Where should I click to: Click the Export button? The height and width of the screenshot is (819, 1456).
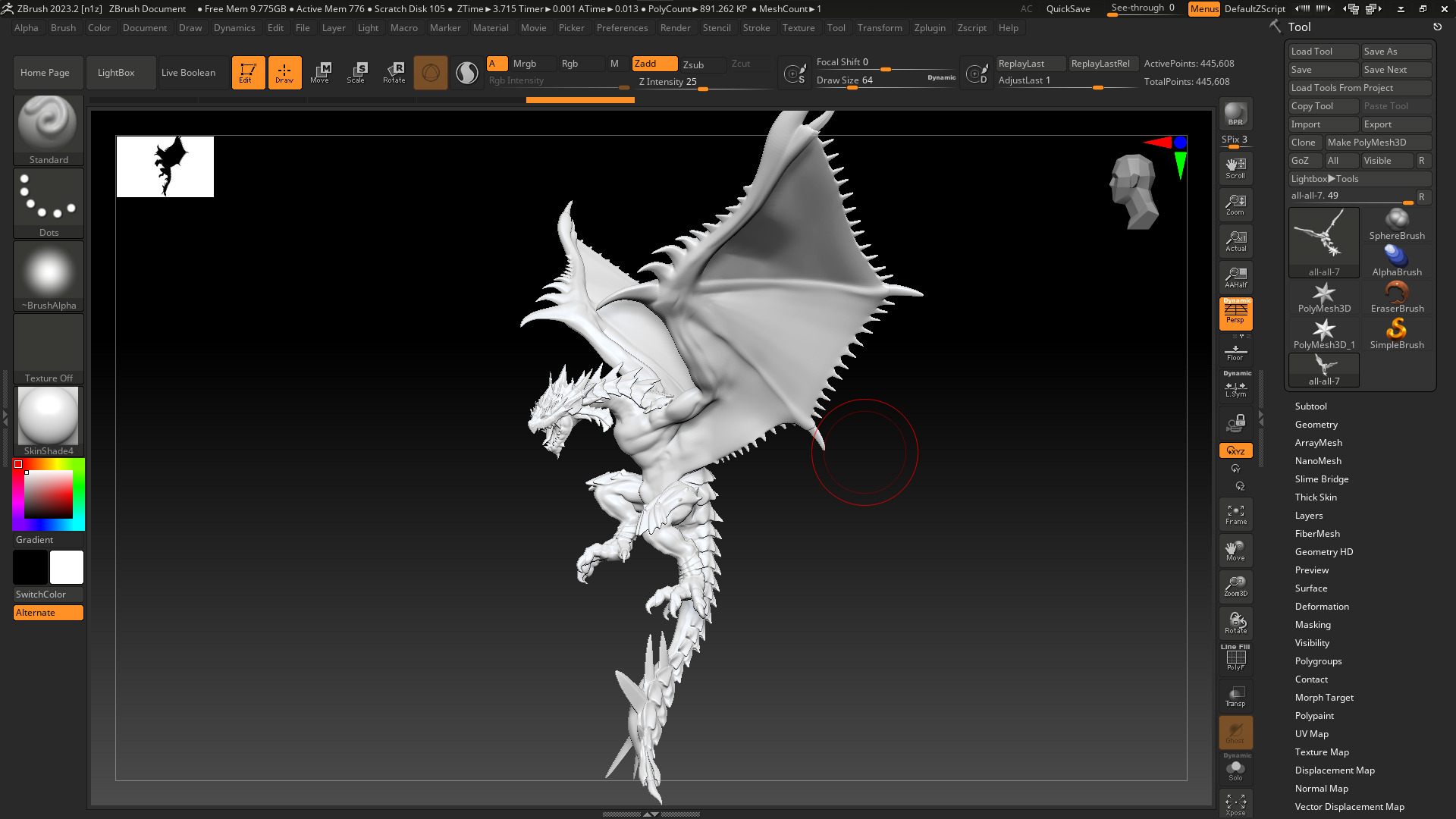click(1396, 124)
